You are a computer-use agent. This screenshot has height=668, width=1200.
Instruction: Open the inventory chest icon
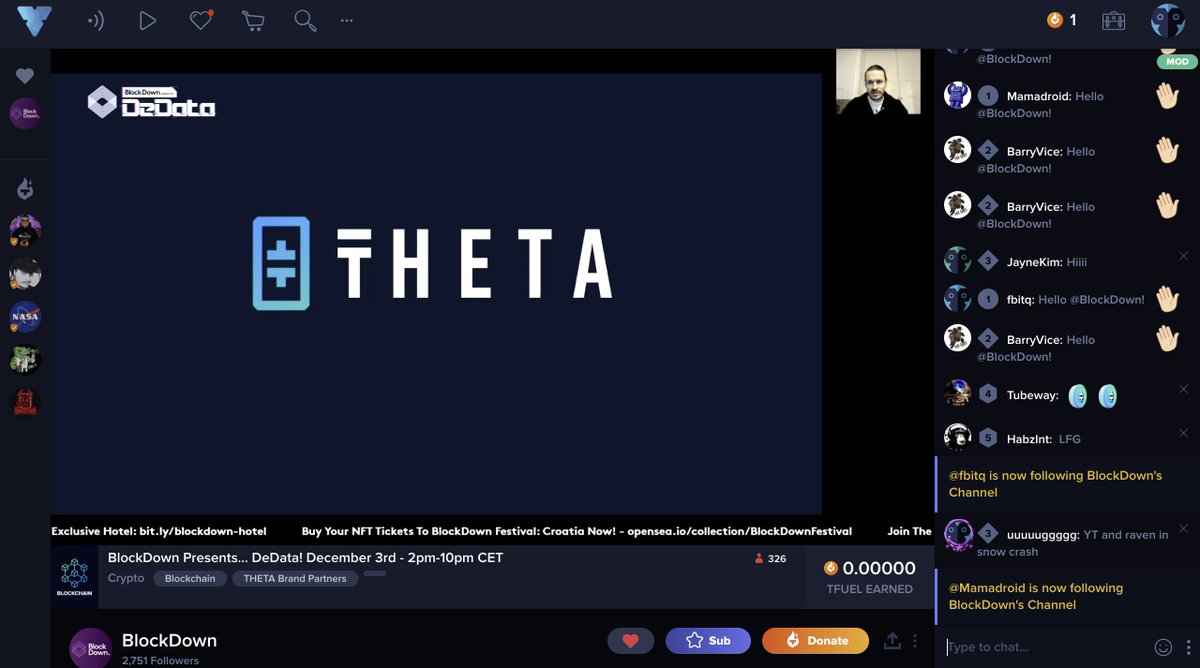tap(1114, 20)
